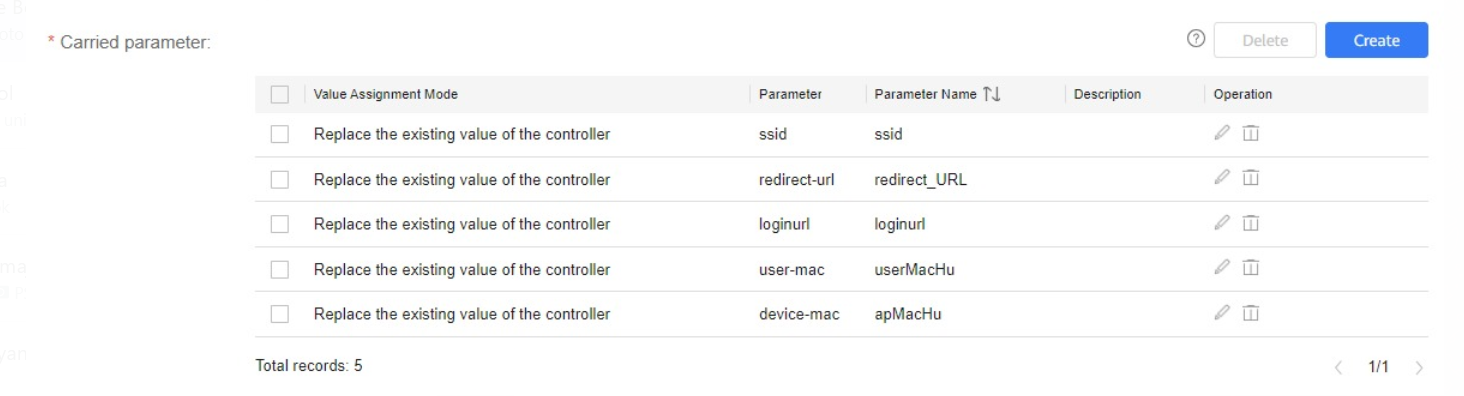Check the device-mac row checkbox
The image size is (1464, 396).
click(280, 314)
